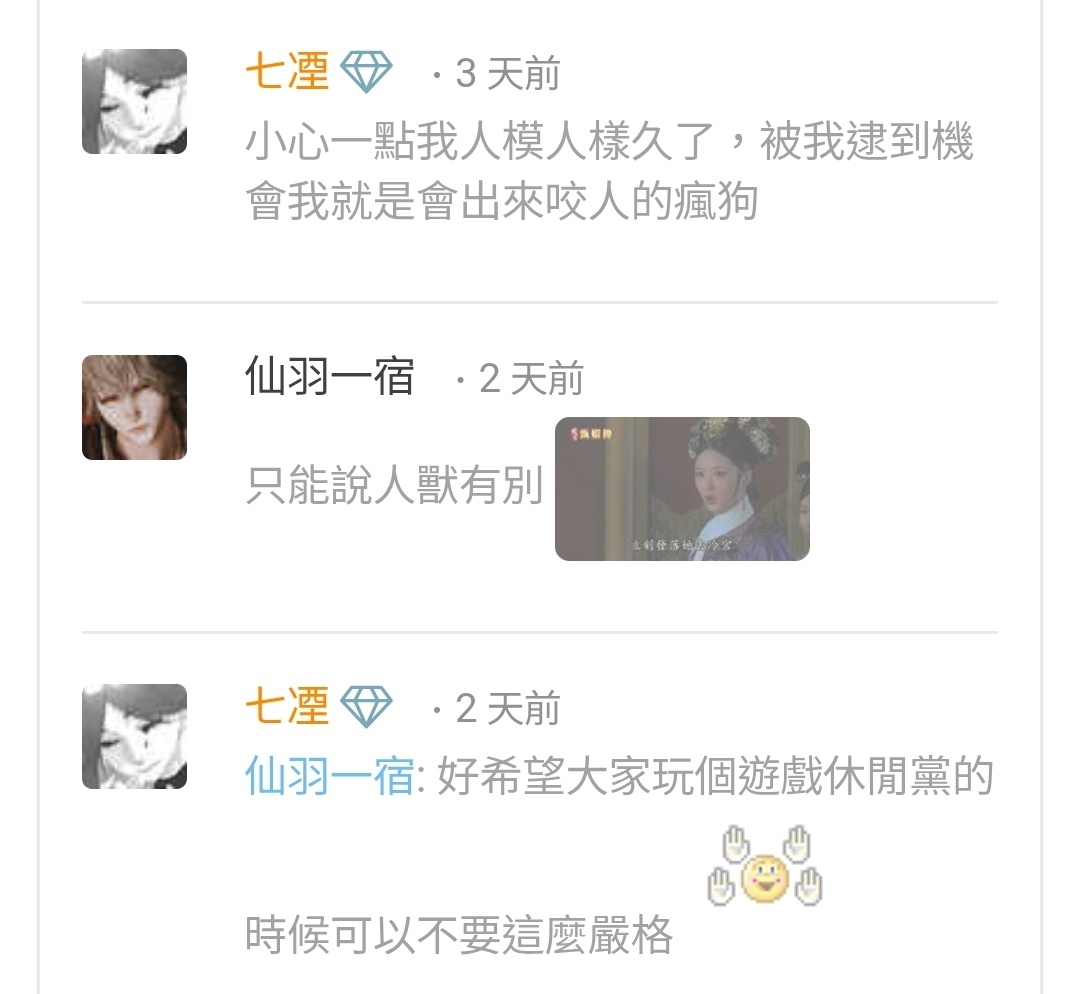Viewport: 1080px width, 994px height.
Task: Open 七湮's avatar on the third comment
Action: (134, 736)
